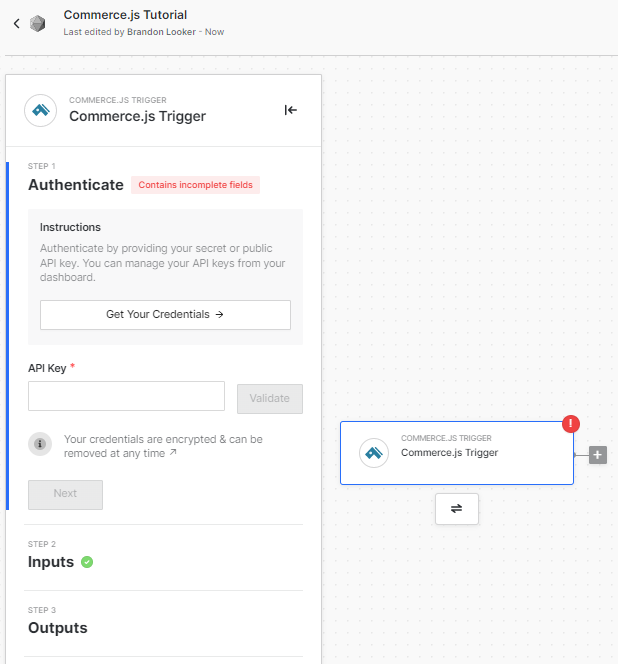The height and width of the screenshot is (664, 618).
Task: Expand the Step 2 Inputs section
Action: pos(51,562)
